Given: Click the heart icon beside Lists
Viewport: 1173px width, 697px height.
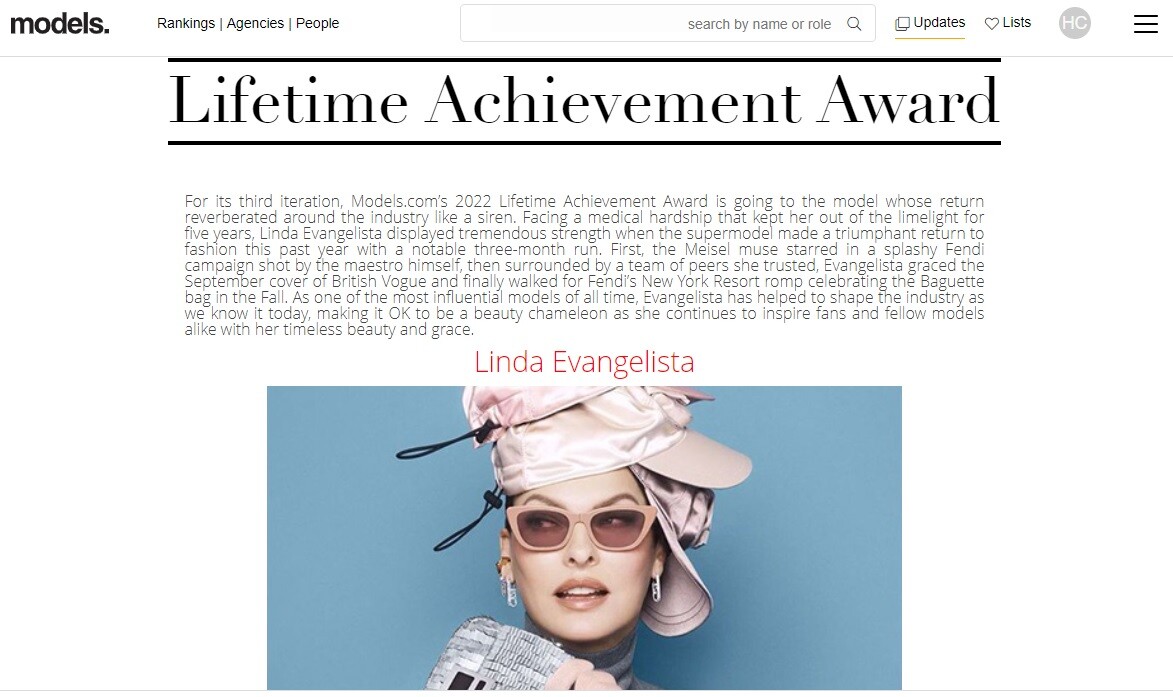Looking at the screenshot, I should [x=991, y=24].
